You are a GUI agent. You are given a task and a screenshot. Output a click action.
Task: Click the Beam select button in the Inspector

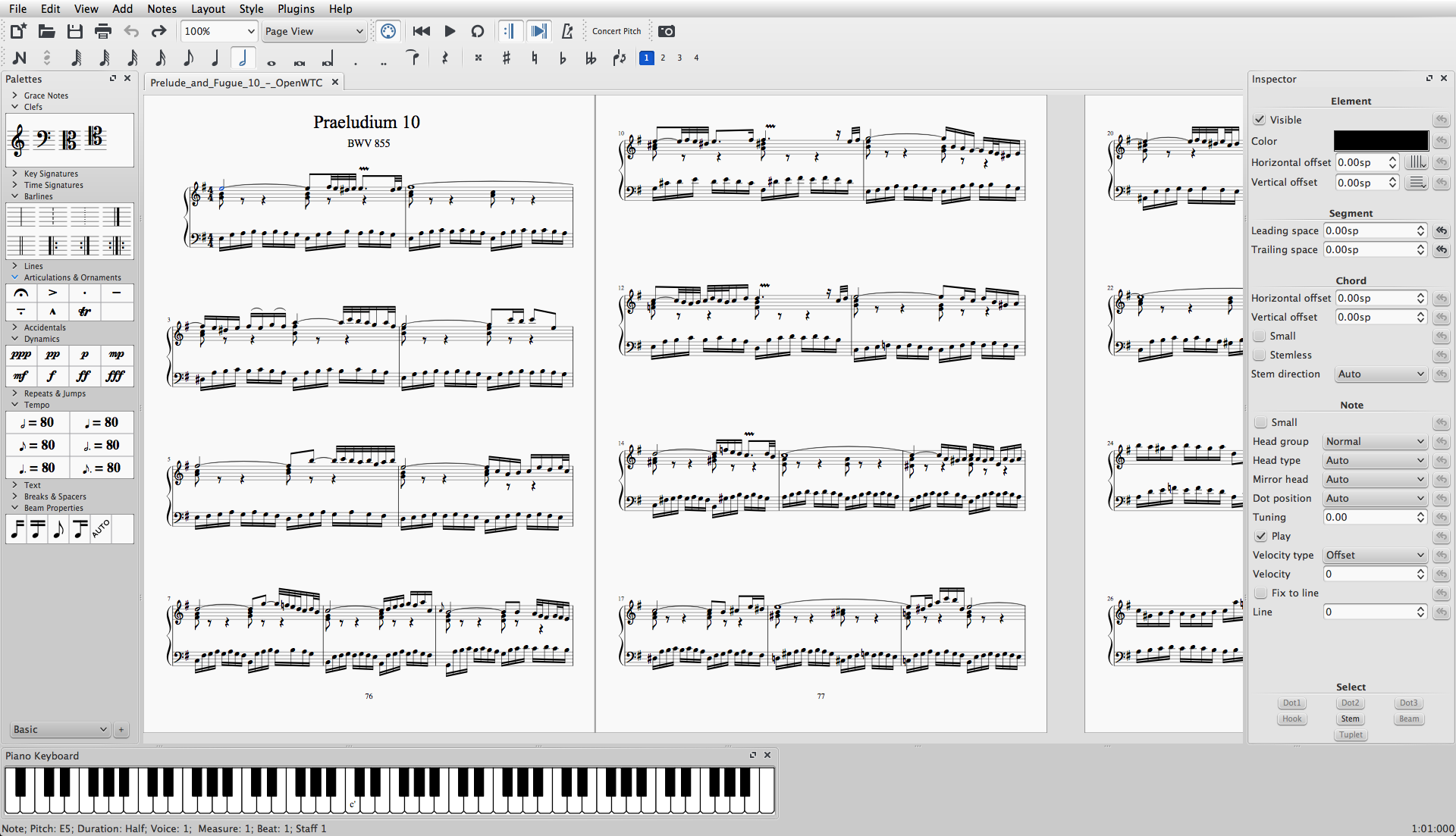[x=1407, y=719]
